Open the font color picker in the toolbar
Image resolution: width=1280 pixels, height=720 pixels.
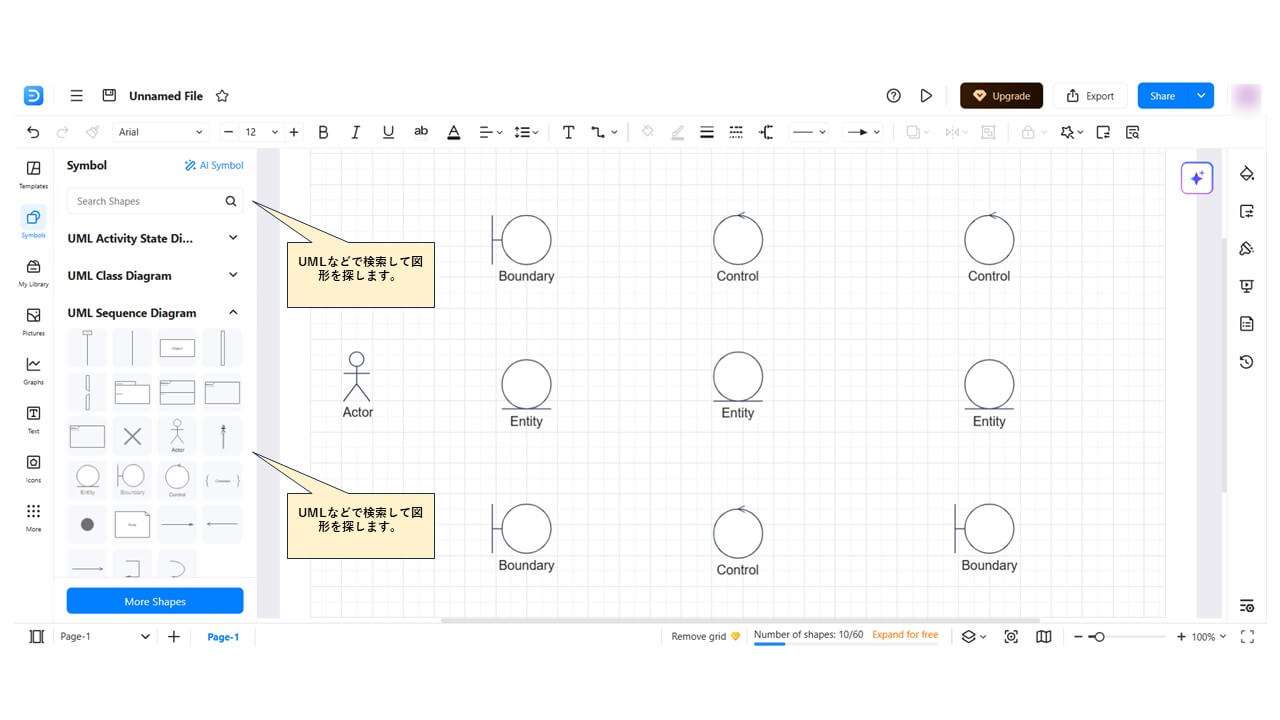453,131
